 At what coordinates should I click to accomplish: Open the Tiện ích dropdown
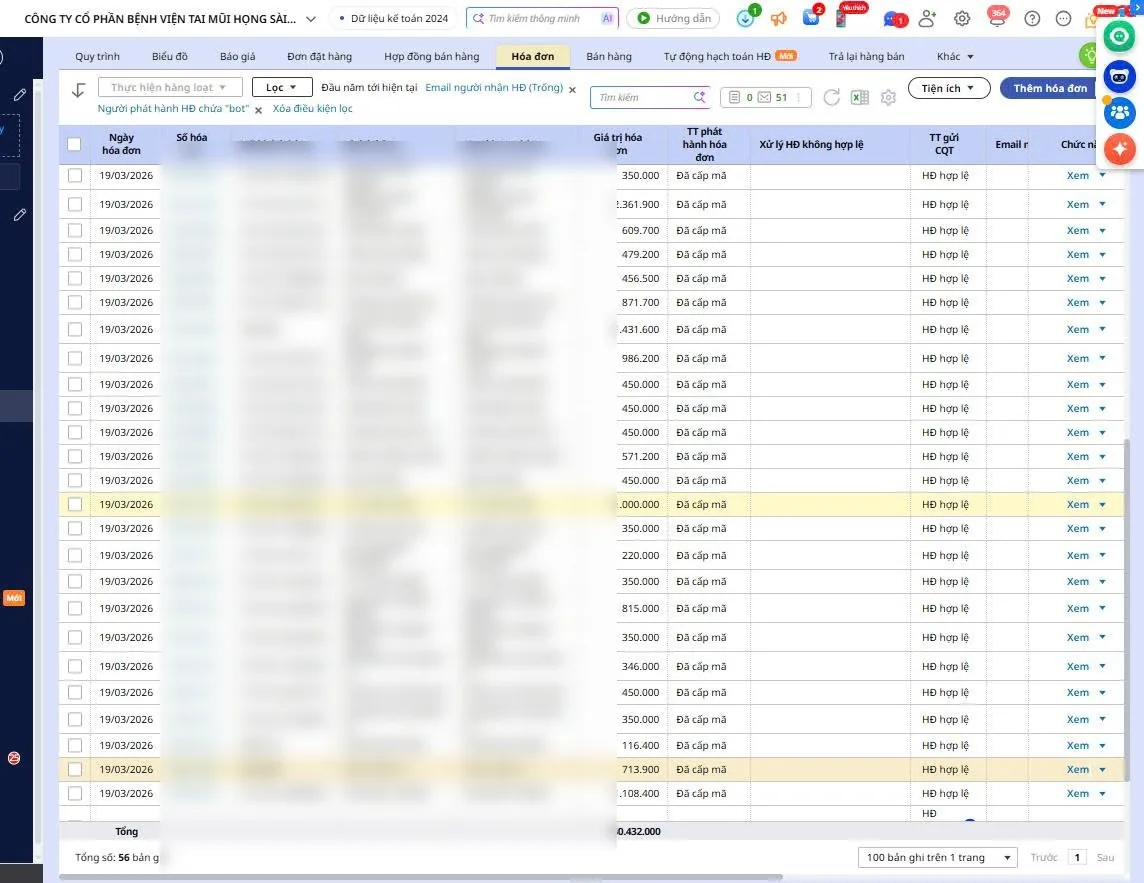(x=948, y=88)
